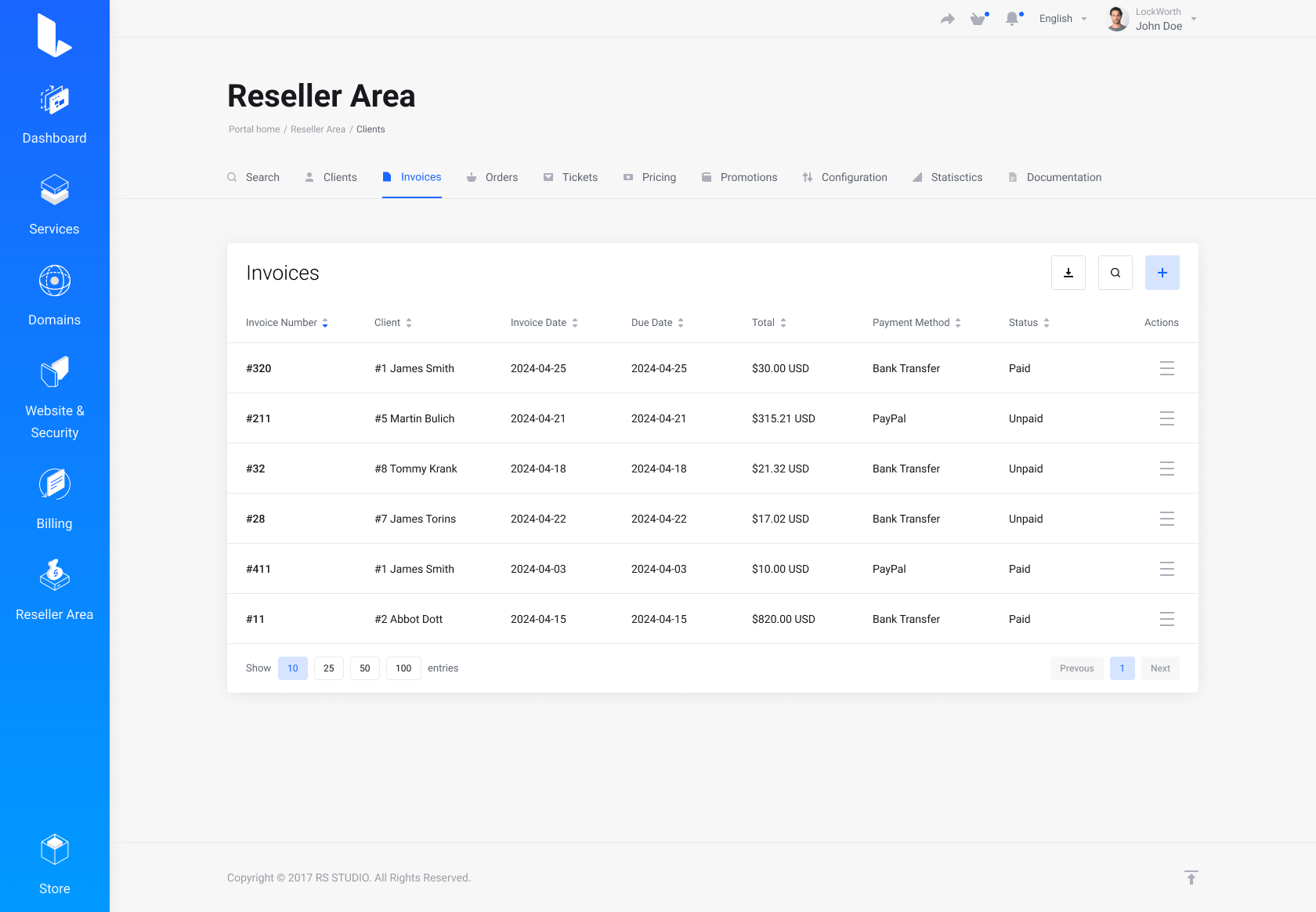Viewport: 1316px width, 912px height.
Task: Switch to the Statisctics tab
Action: [947, 177]
